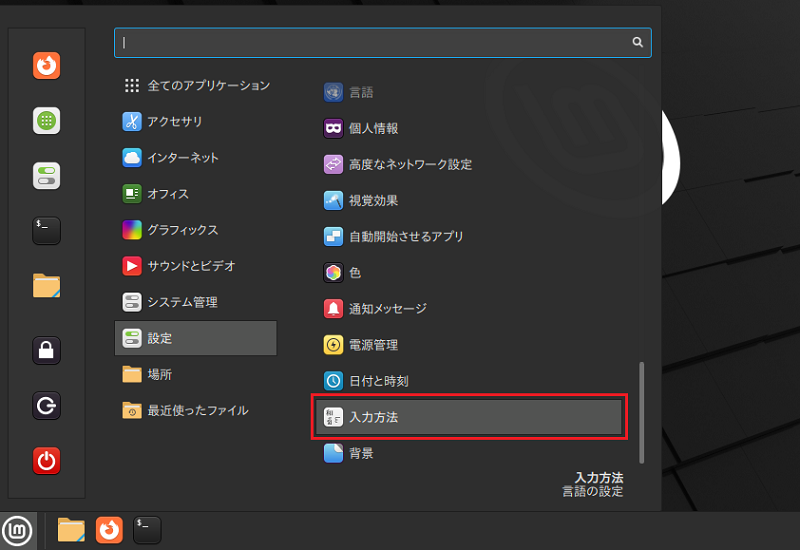Open terminal from the bottom panel

click(147, 530)
